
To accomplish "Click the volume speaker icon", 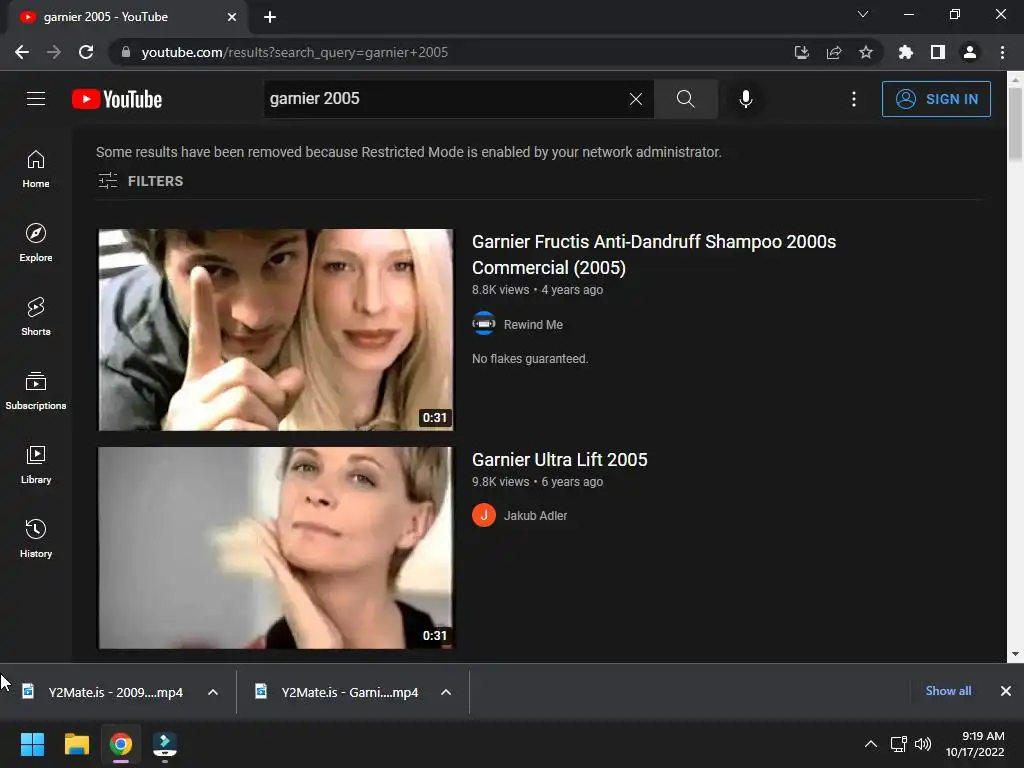I will click(x=923, y=744).
